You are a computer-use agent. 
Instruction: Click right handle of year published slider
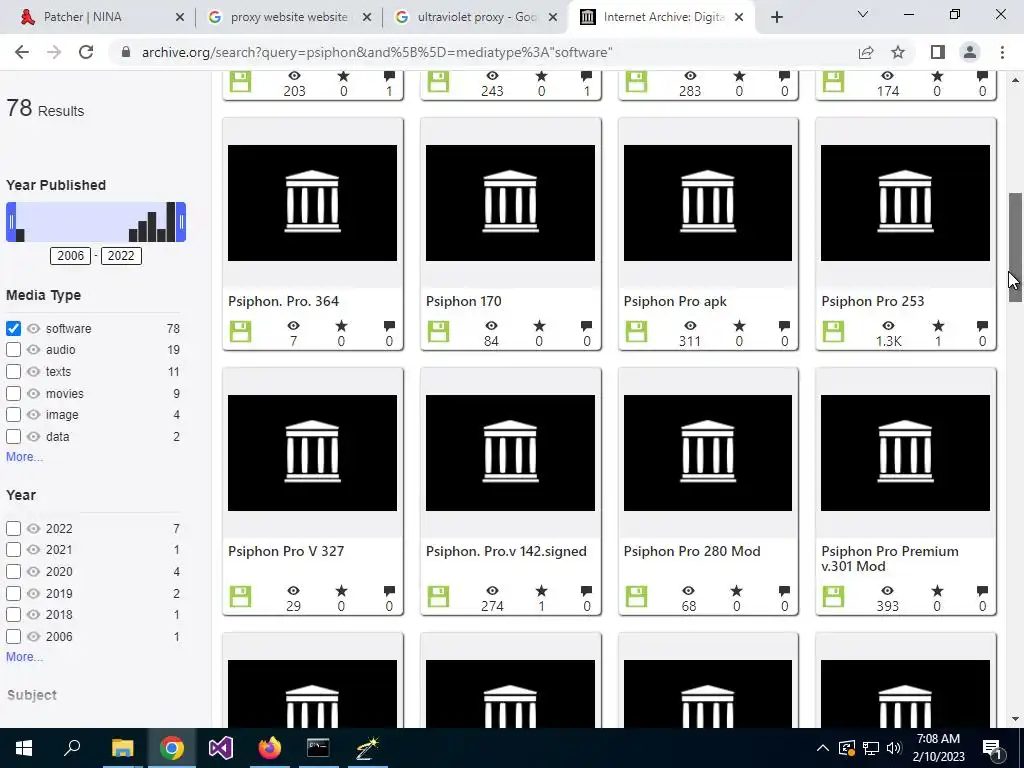pos(182,222)
